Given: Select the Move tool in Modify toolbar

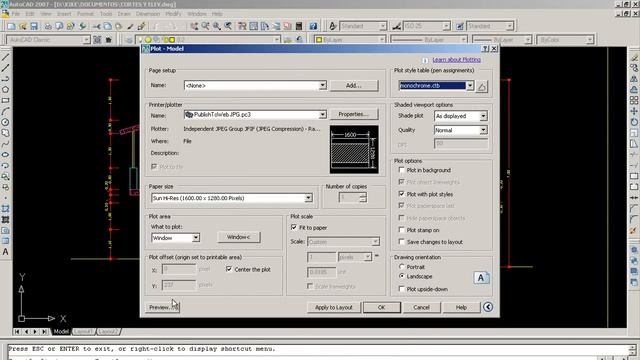Looking at the screenshot, I should (x=634, y=111).
